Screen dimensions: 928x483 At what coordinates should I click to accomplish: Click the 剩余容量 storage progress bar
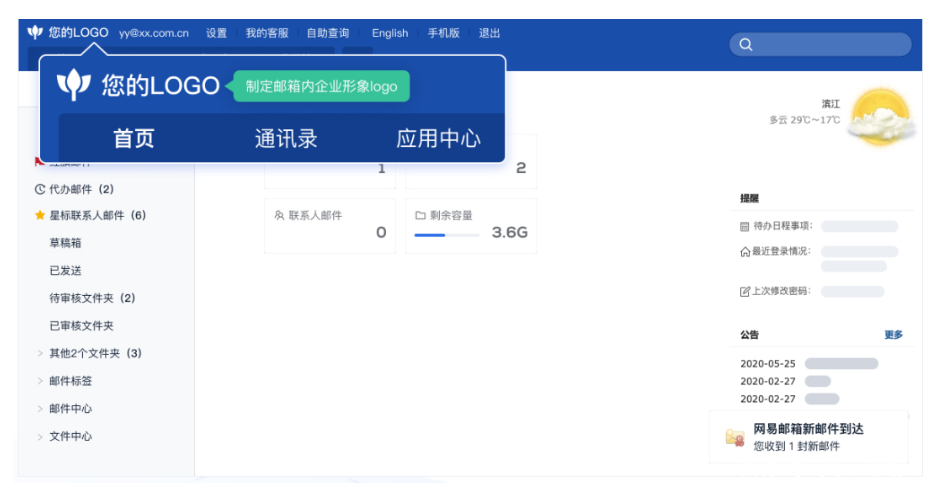tap(446, 235)
